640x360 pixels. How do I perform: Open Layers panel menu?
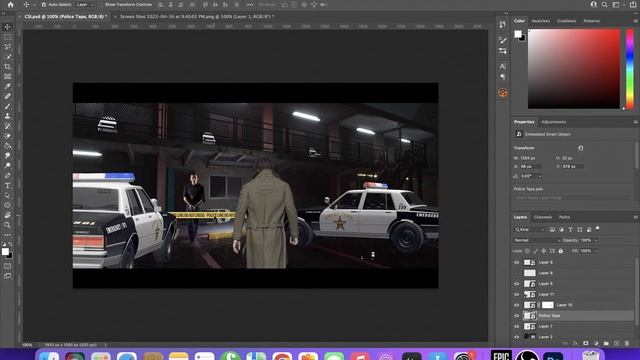(635, 217)
